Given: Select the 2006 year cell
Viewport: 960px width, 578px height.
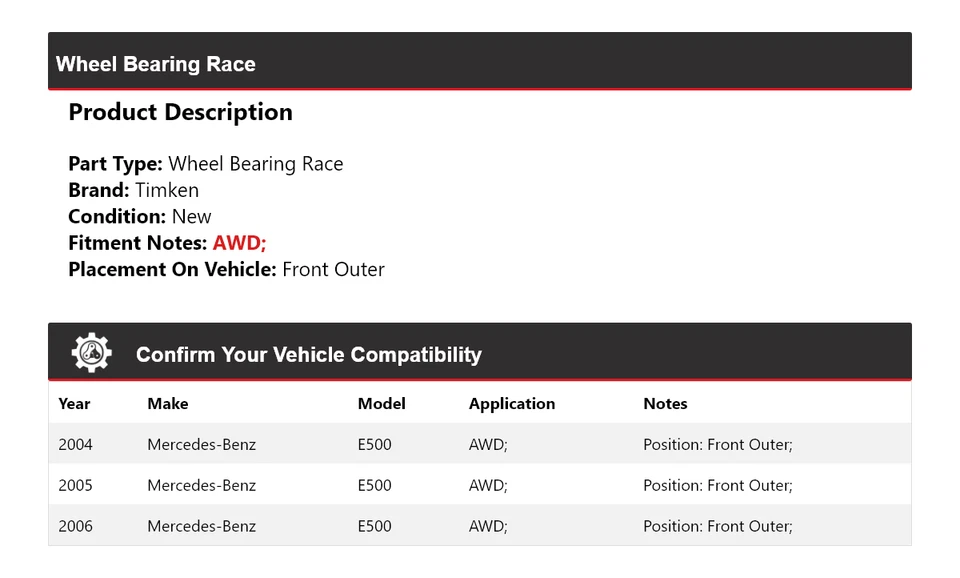Looking at the screenshot, I should click(75, 527).
